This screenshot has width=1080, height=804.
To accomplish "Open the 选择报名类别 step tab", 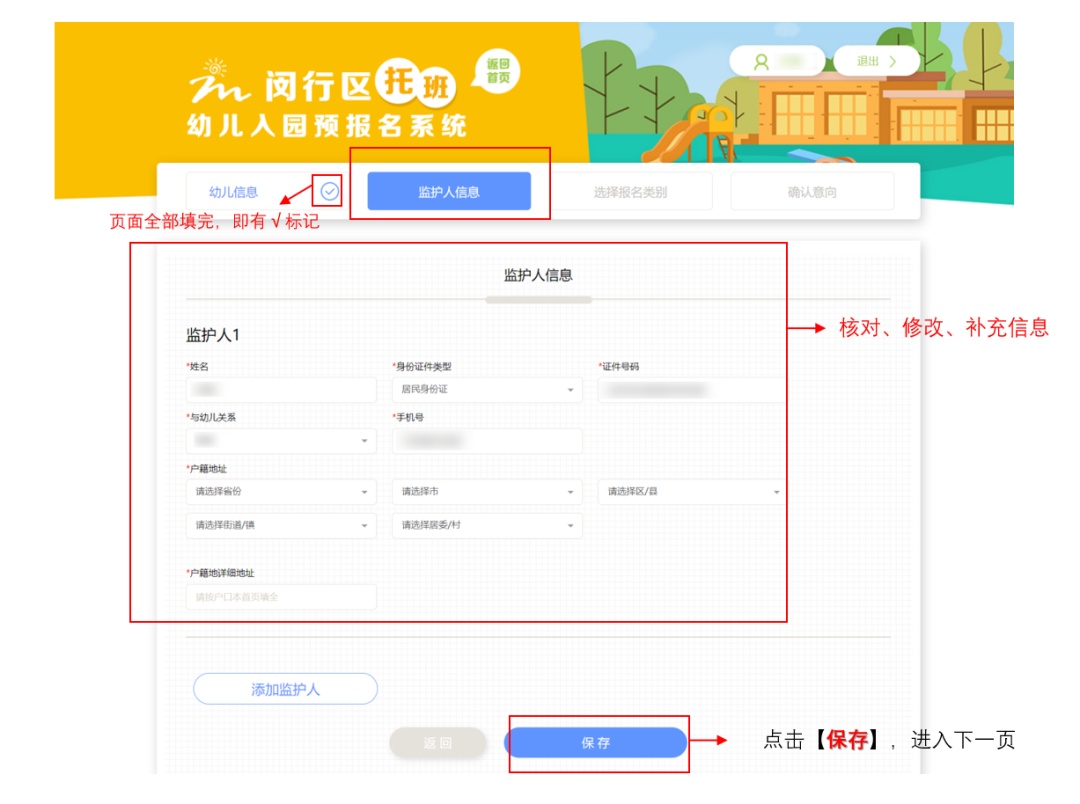I will [x=630, y=192].
